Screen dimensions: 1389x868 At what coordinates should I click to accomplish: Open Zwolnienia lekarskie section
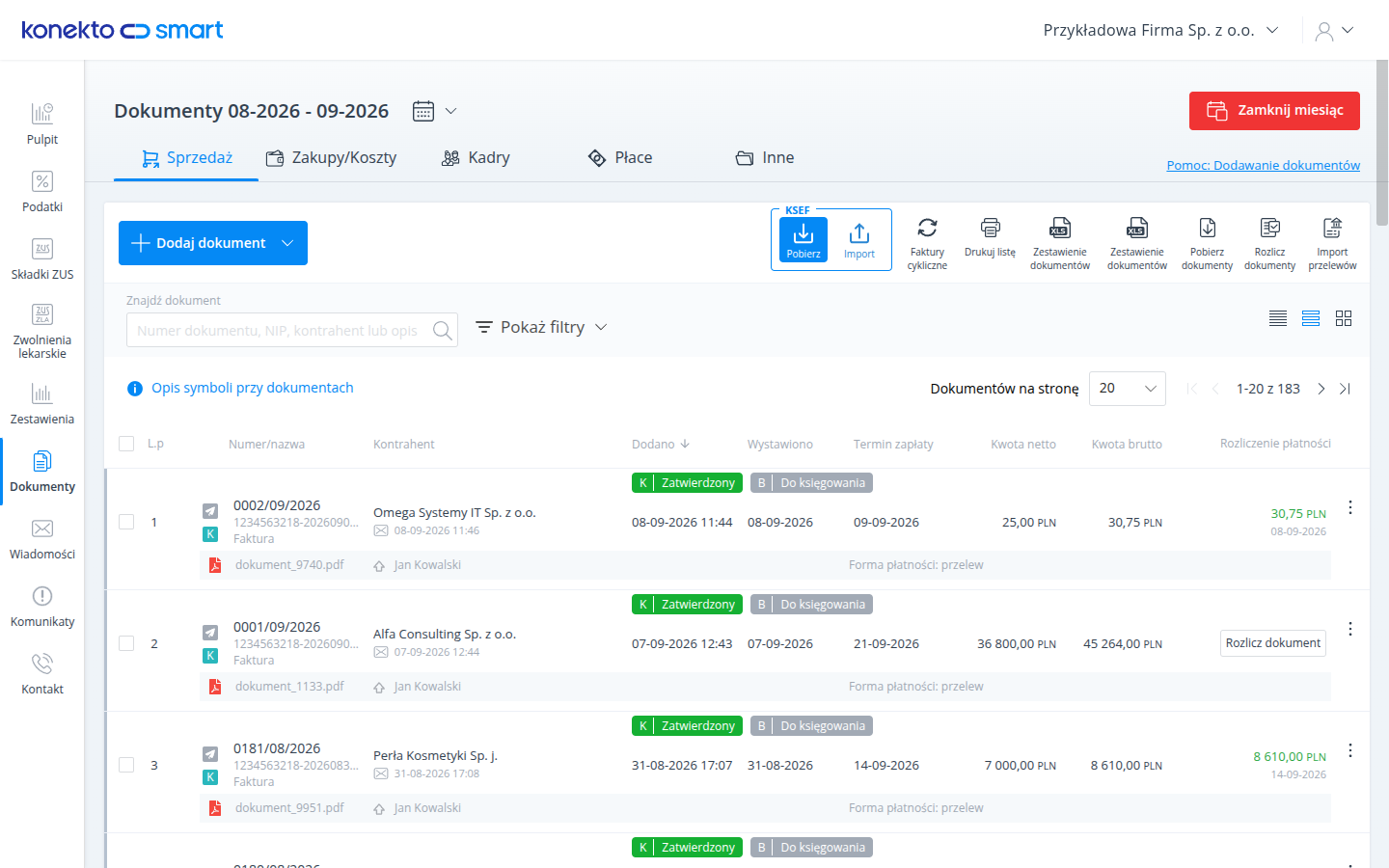tap(42, 332)
